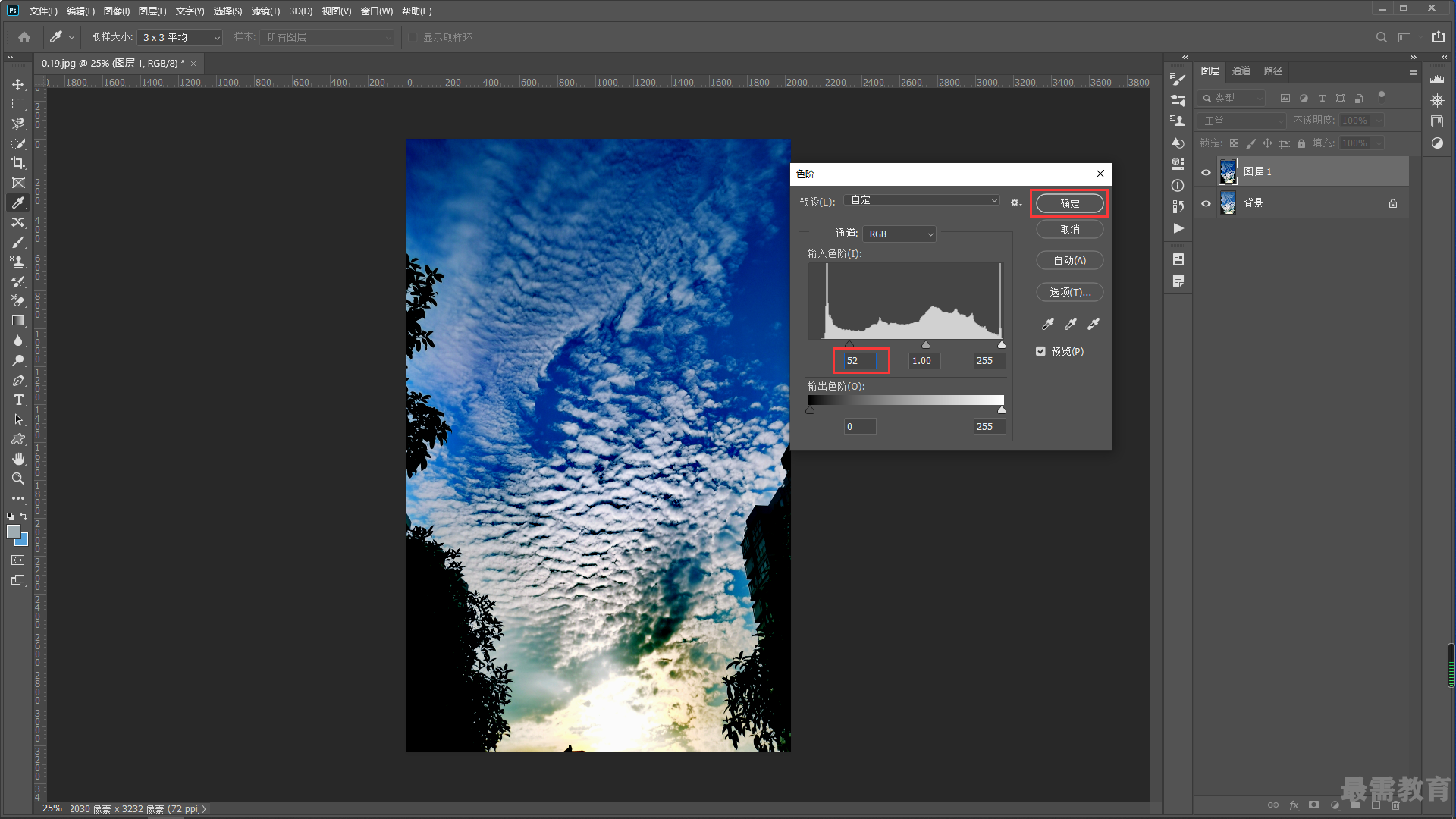Confirm Levels with 确定 button
Screen dimensions: 1456x819
[1069, 203]
